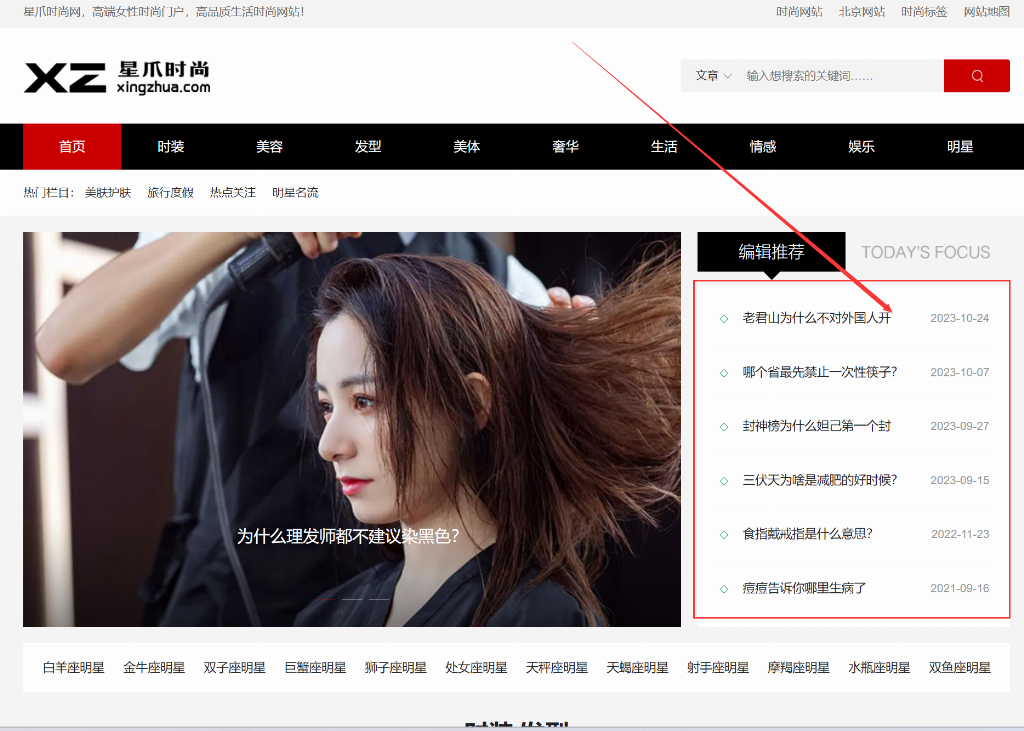The image size is (1024, 731).
Task: Select the second slider indicator dash
Action: point(352,599)
